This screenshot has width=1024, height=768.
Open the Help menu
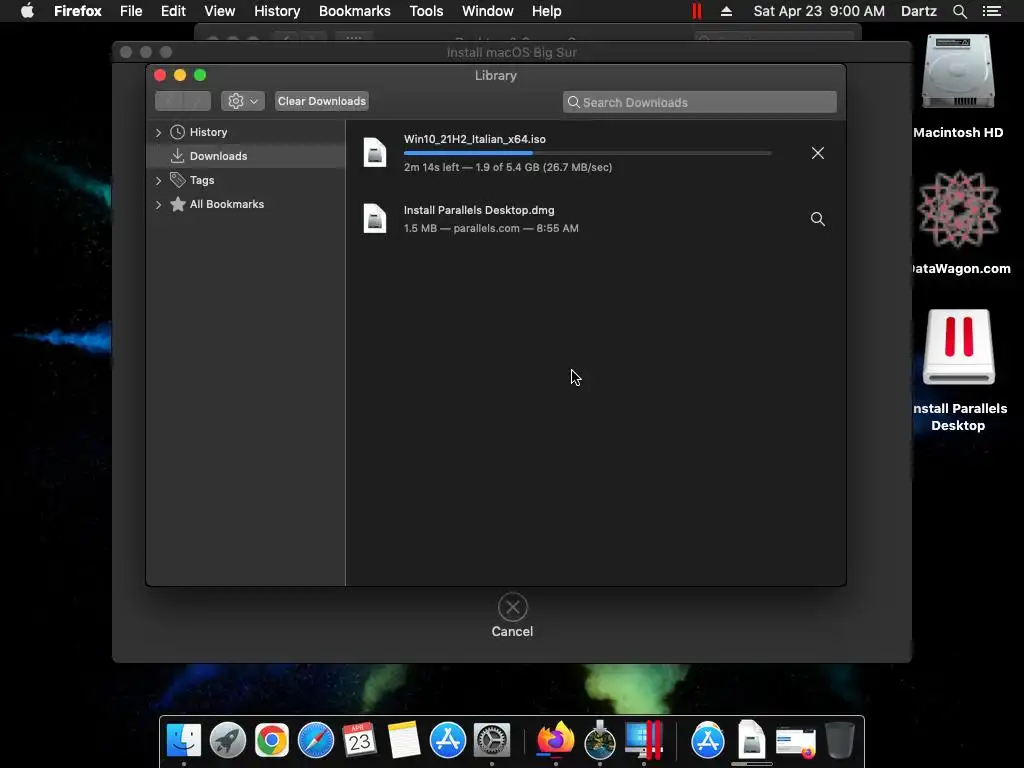click(x=547, y=11)
